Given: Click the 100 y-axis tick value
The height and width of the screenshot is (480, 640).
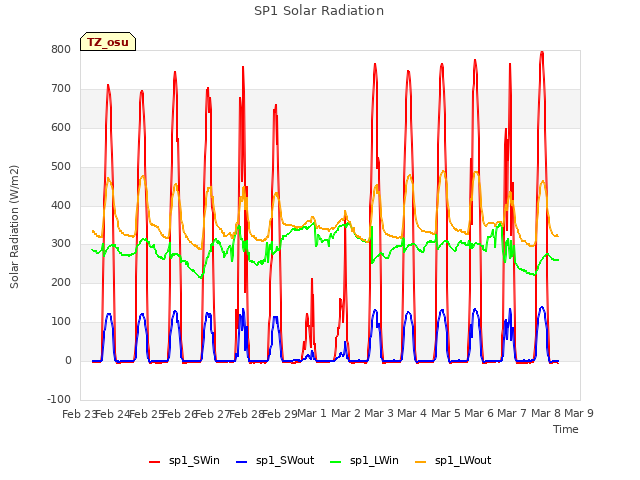Looking at the screenshot, I should 61,322.
